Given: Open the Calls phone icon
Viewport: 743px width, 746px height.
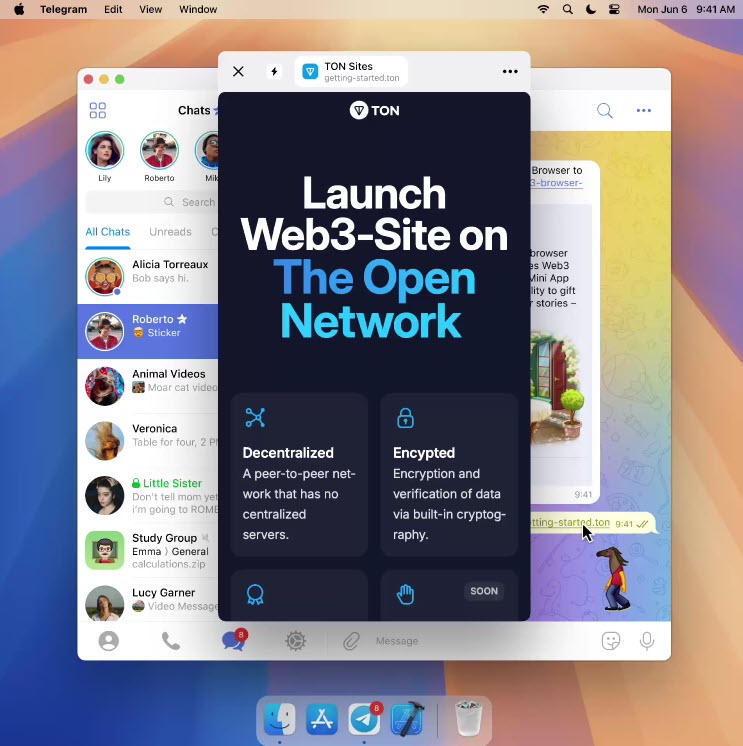Looking at the screenshot, I should 171,641.
